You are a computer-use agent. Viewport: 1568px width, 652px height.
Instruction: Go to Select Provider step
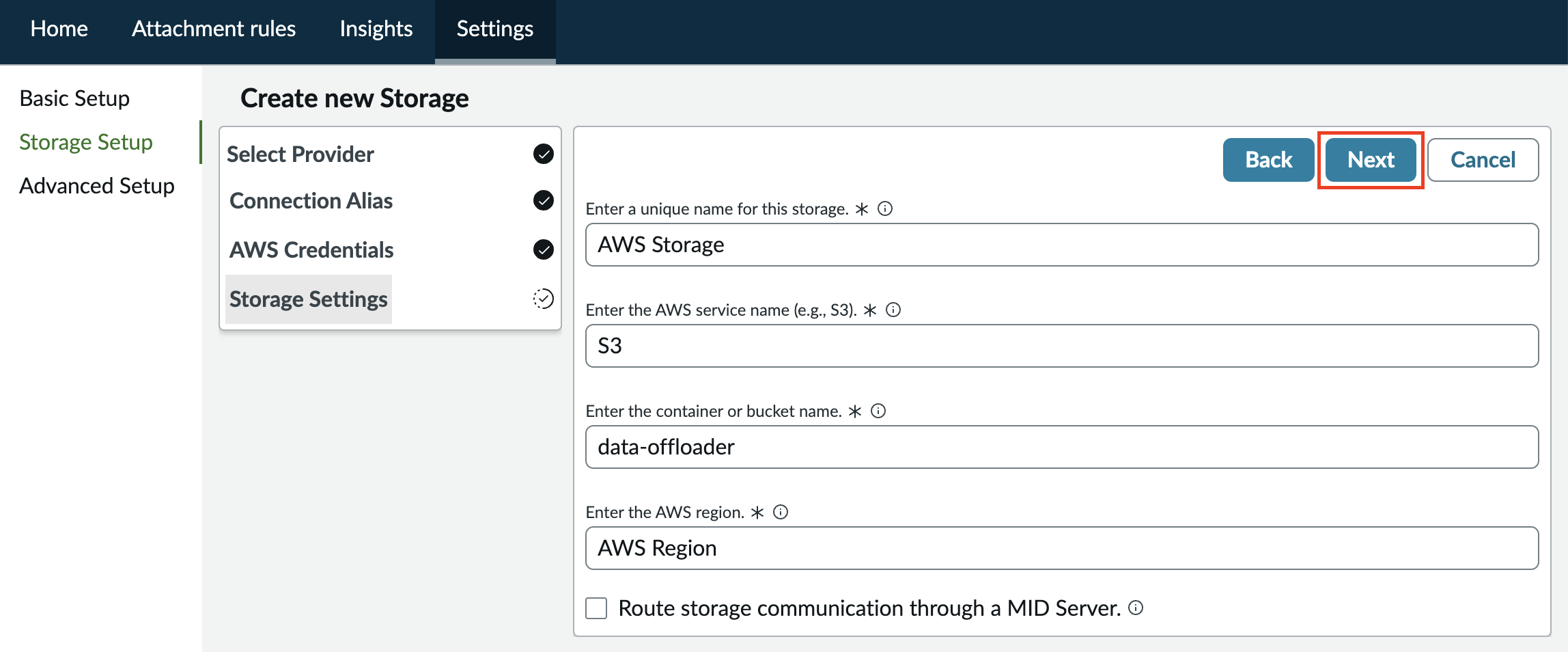click(x=300, y=154)
